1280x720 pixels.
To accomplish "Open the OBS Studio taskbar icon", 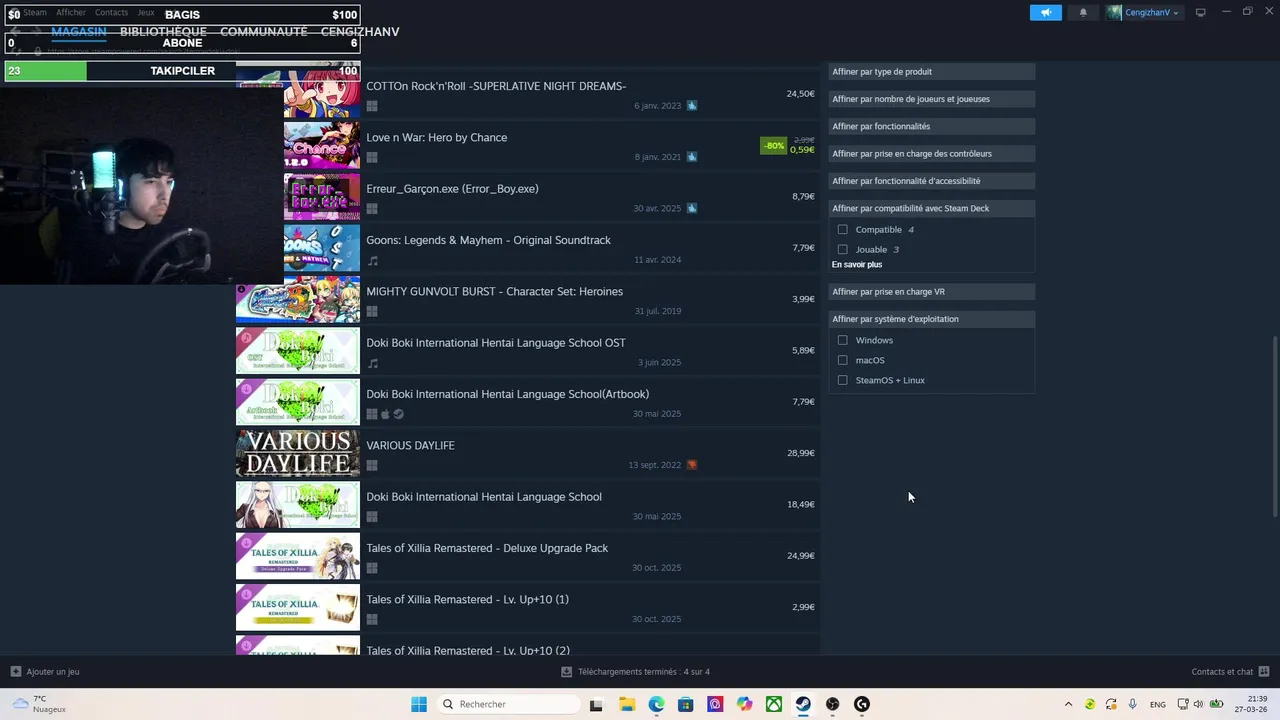I will (x=832, y=704).
